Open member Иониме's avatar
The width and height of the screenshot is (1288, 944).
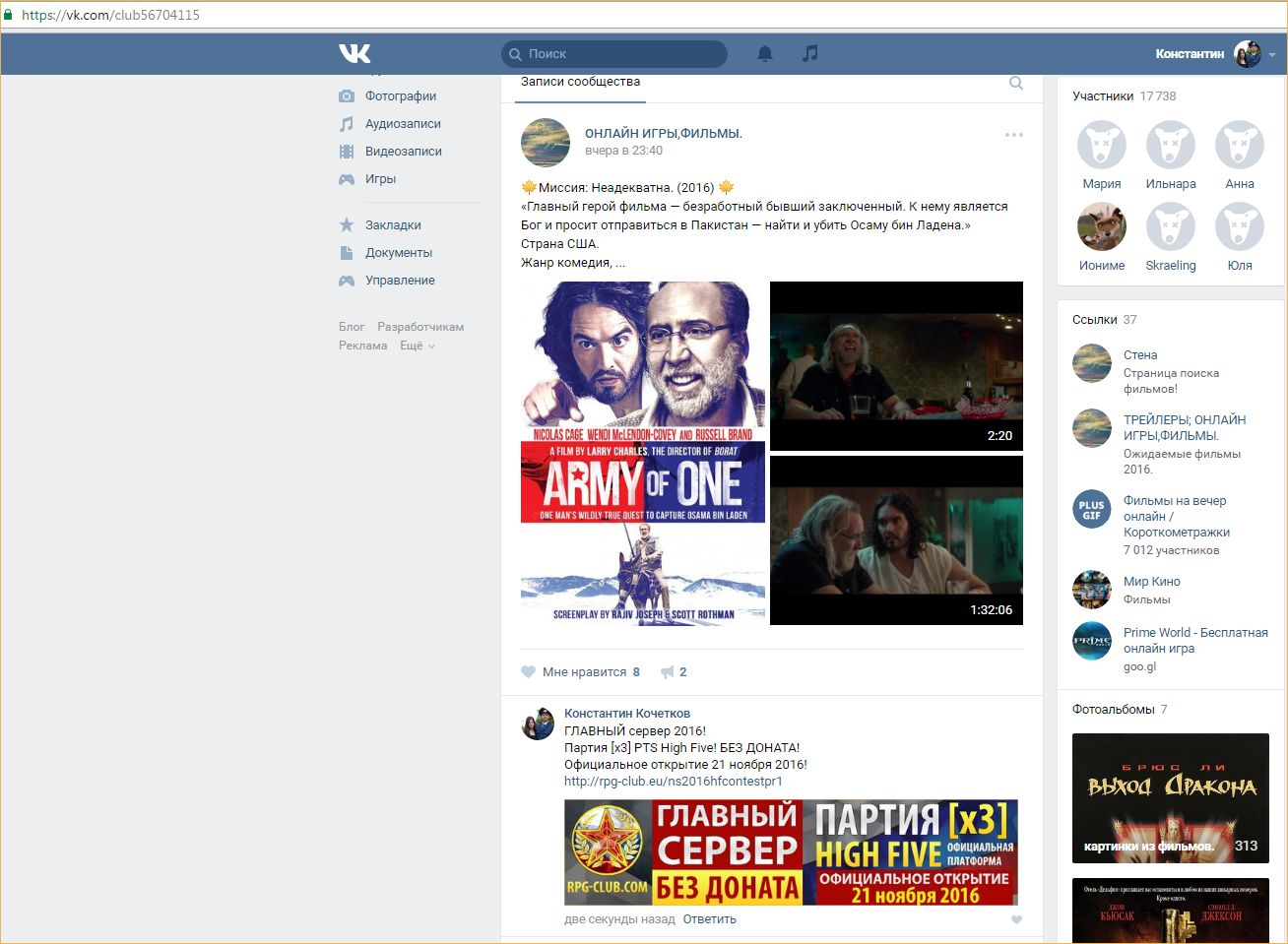[1101, 227]
